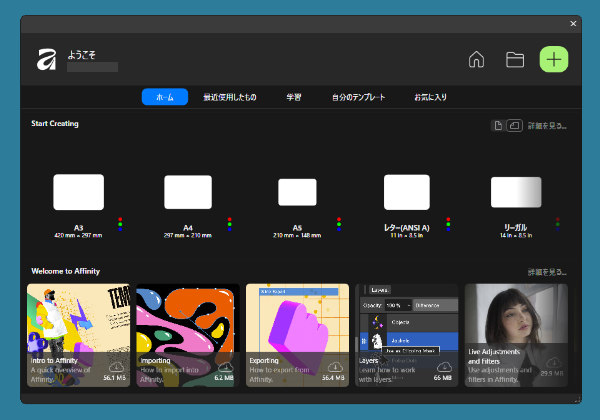Click RGB dots icon next to レター(ANSI A)
The height and width of the screenshot is (420, 600).
(x=448, y=224)
